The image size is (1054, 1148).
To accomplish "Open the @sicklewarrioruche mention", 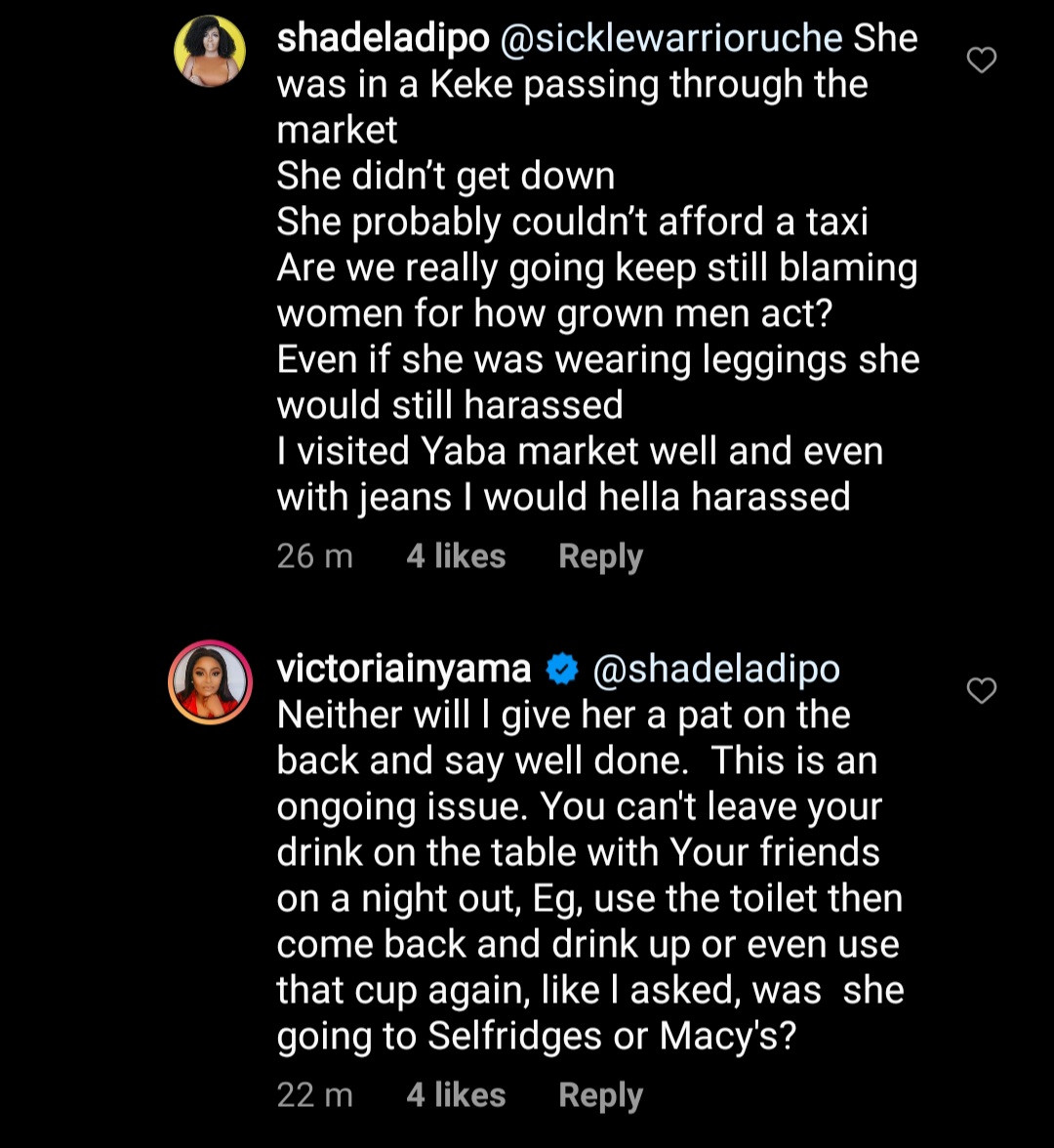I will pyautogui.click(x=671, y=39).
